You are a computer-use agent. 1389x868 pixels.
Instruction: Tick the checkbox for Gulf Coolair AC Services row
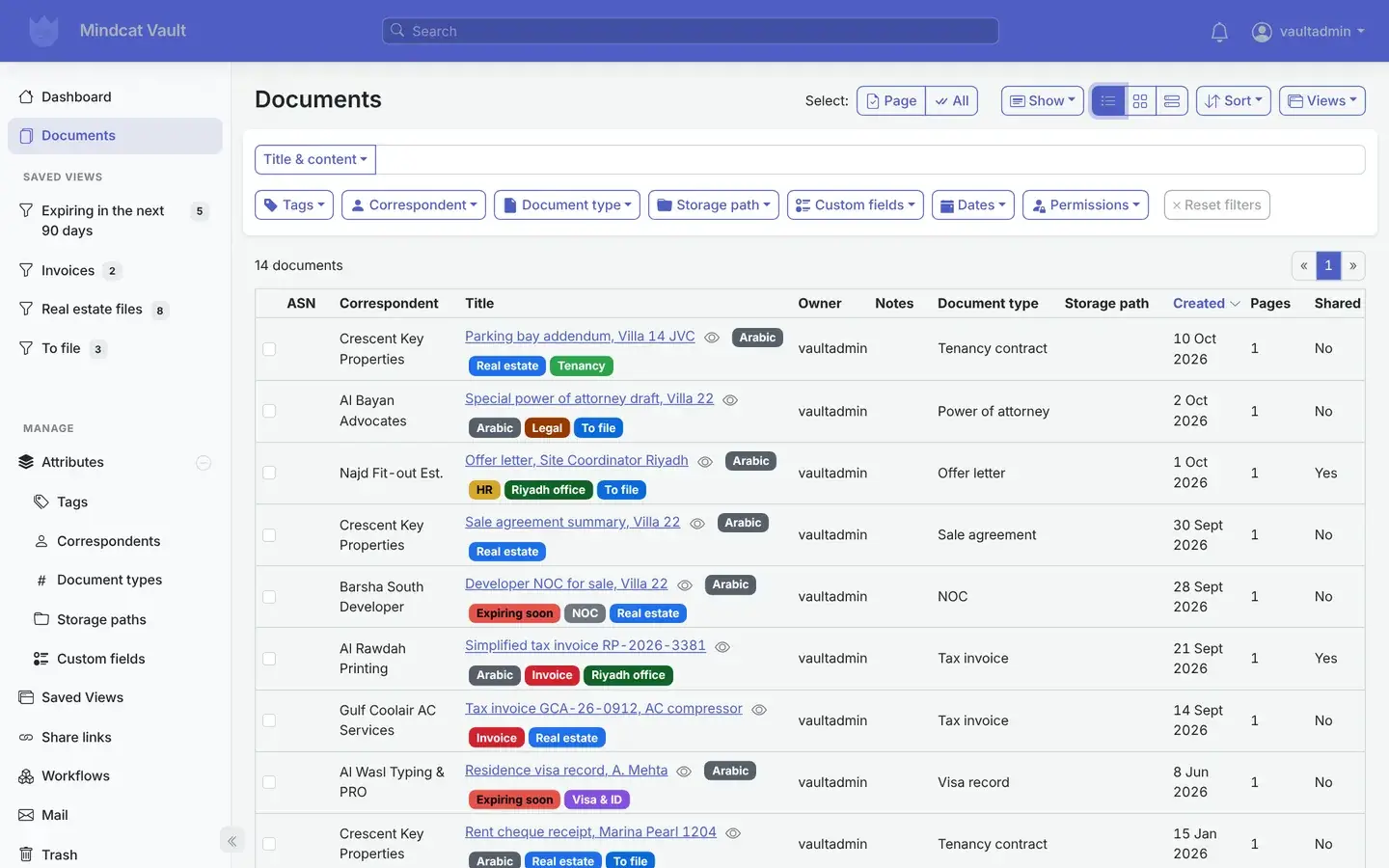(269, 720)
